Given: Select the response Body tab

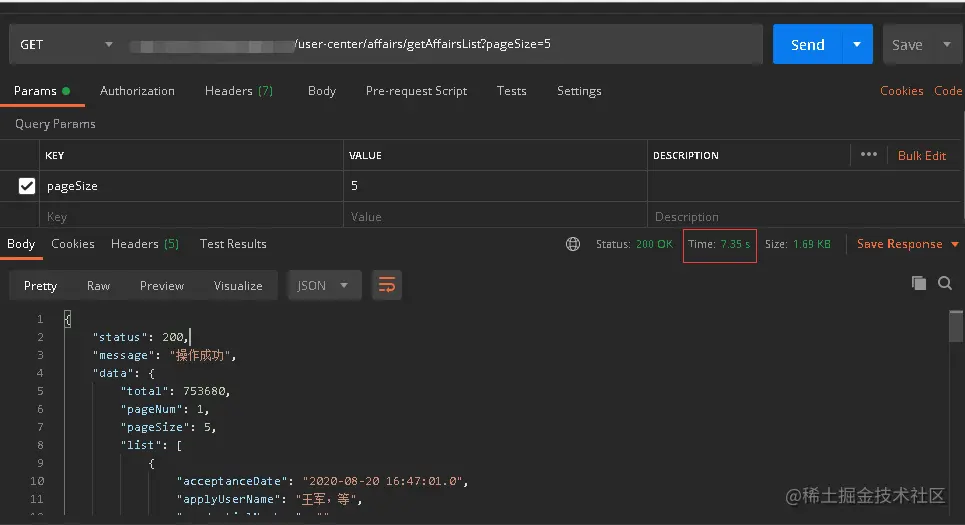Looking at the screenshot, I should tap(21, 244).
